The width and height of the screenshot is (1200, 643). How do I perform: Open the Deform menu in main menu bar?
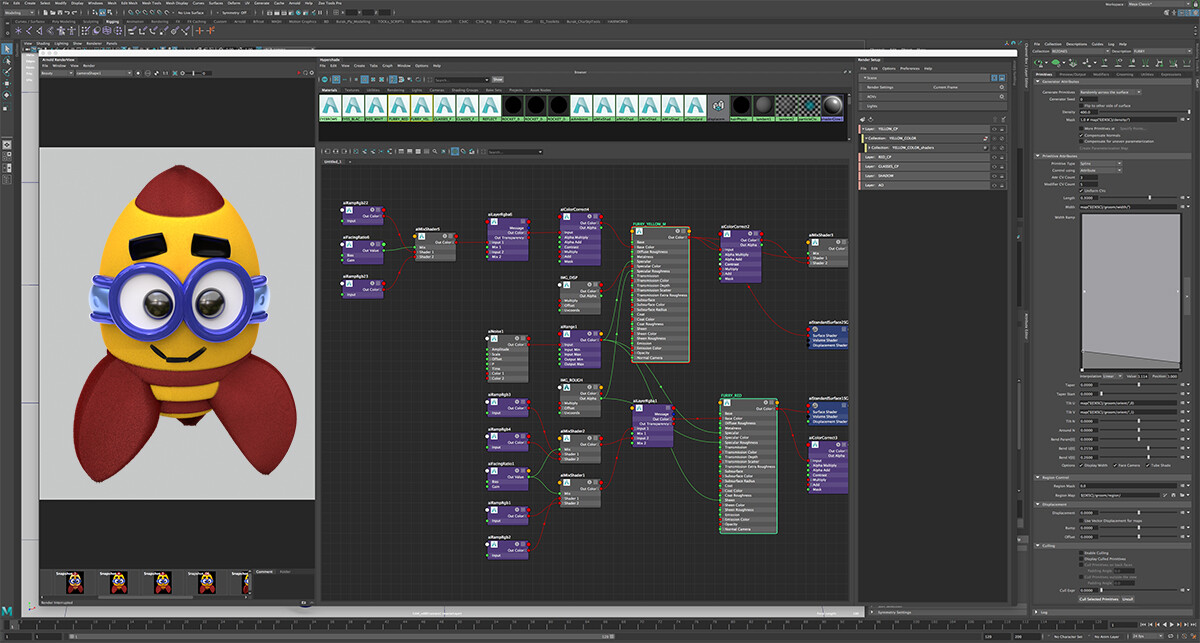pos(234,3)
